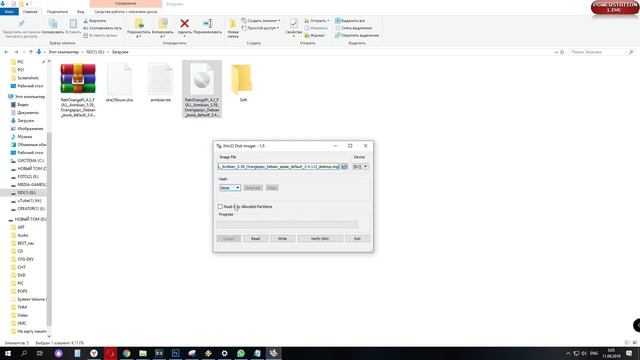The image size is (640, 360).
Task: Click ISO (G:) in the address breadcrumb
Action: 95,52
